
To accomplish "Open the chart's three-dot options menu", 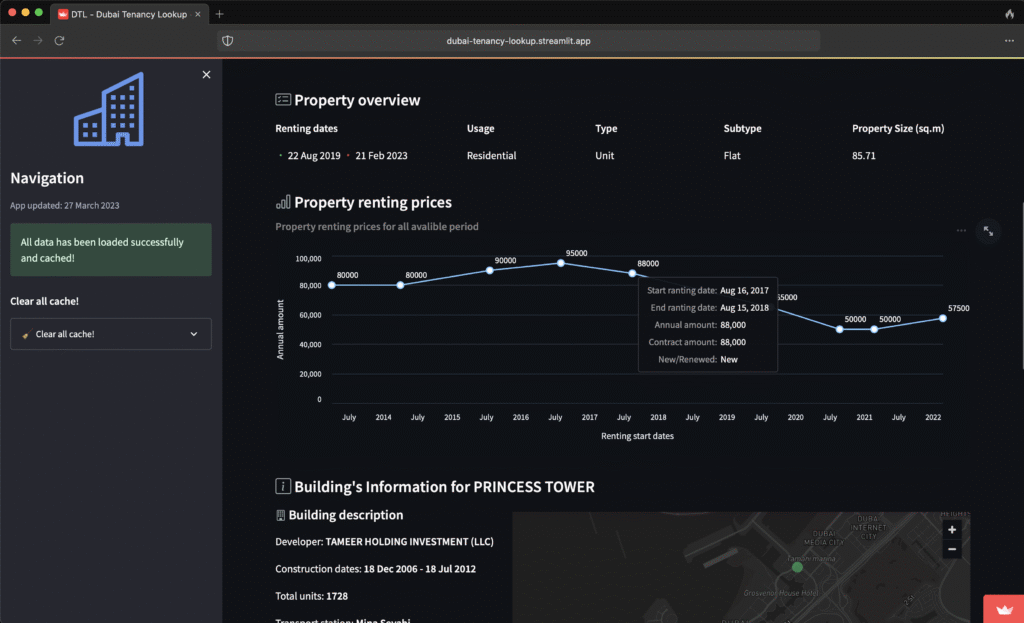I will tap(961, 231).
